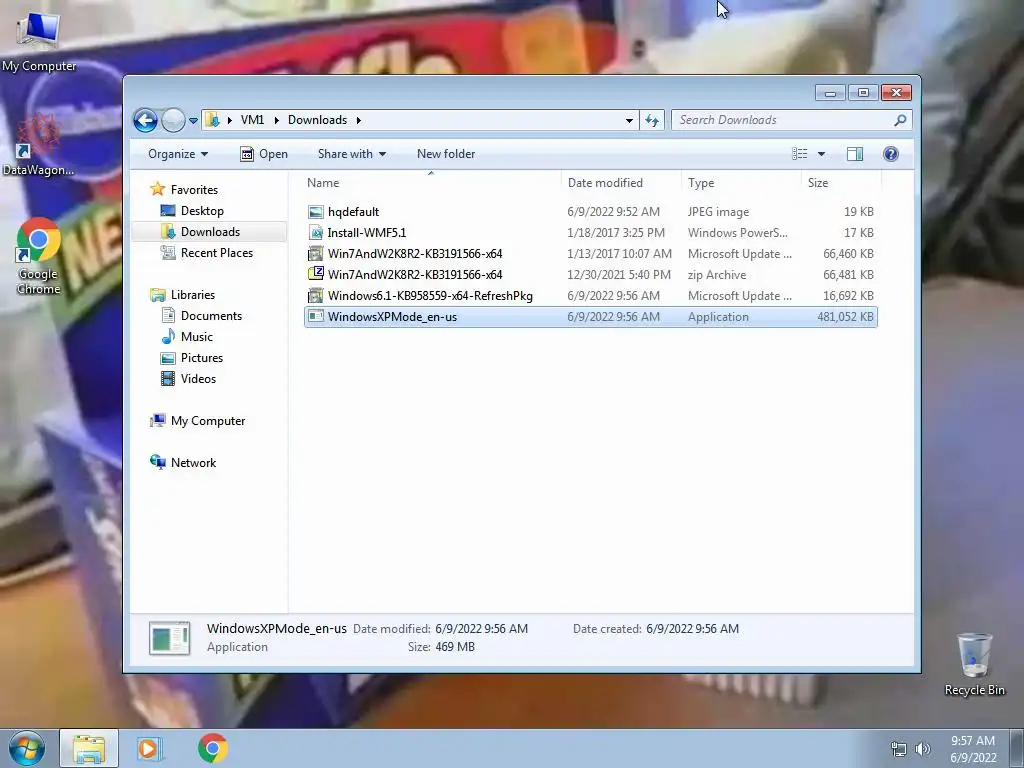This screenshot has width=1024, height=768.
Task: Open address bar previous locations dropdown
Action: pos(629,120)
